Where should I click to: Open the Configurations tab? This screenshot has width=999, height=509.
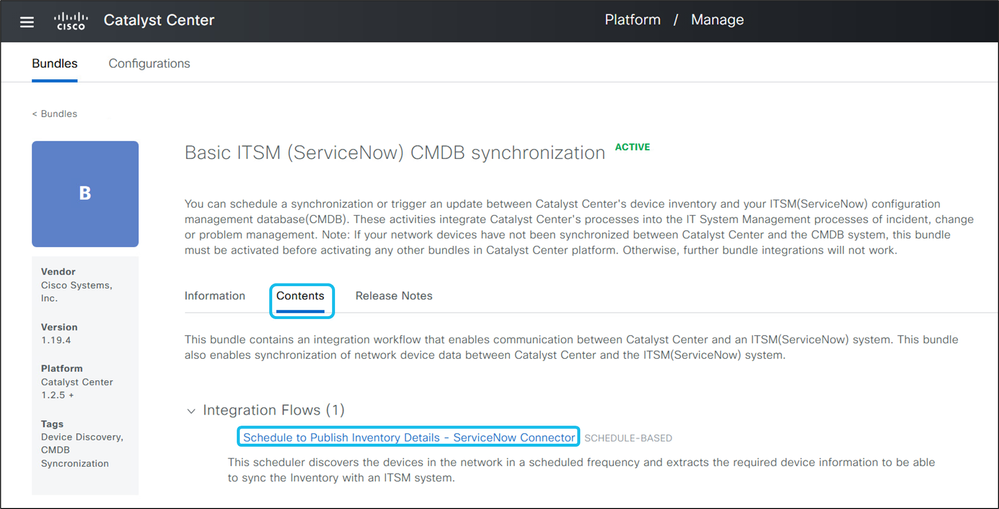[x=149, y=64]
